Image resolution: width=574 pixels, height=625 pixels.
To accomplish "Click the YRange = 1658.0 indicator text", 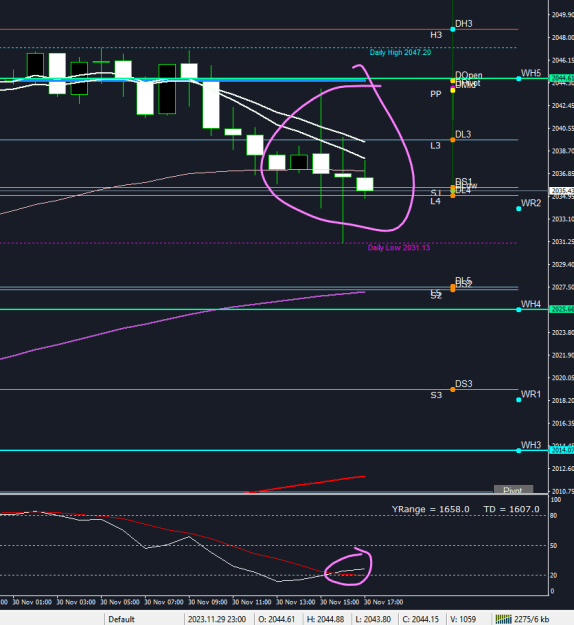I will coord(430,509).
